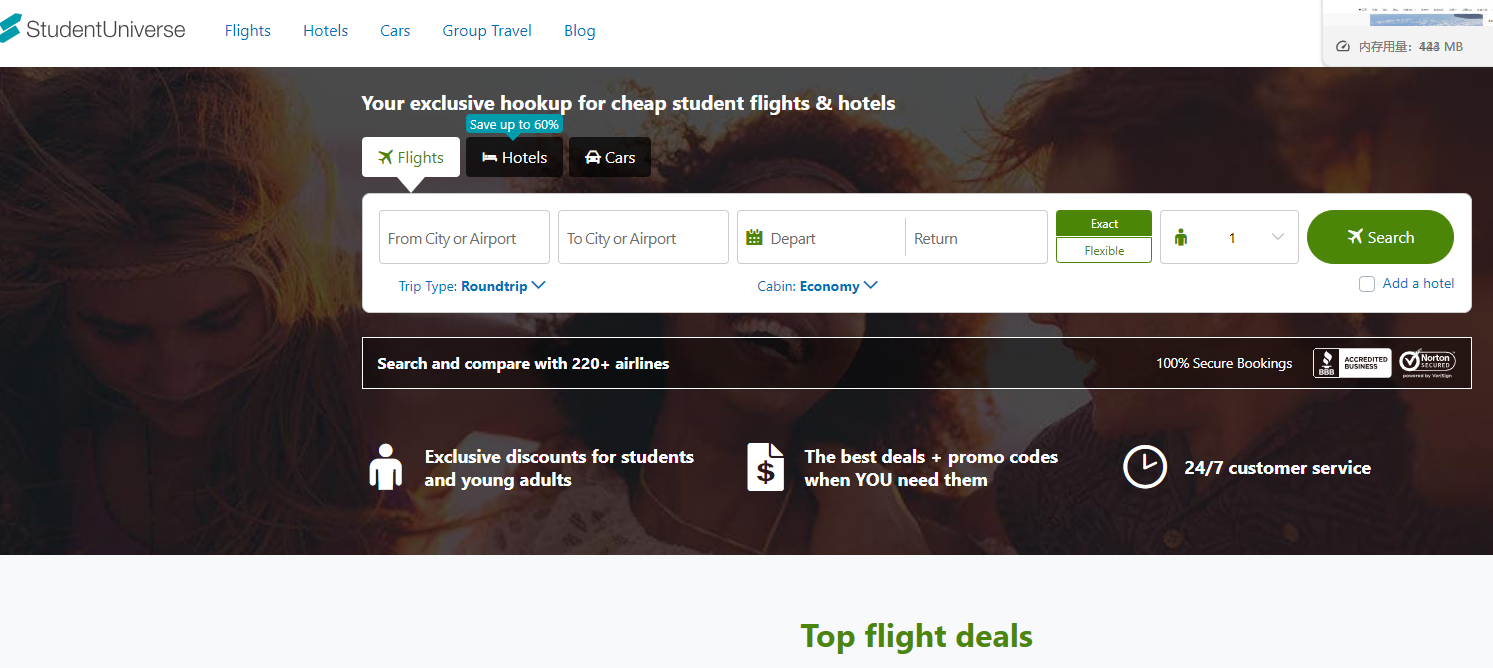Click the Norton Secured badge
Image resolution: width=1493 pixels, height=668 pixels.
point(1427,363)
